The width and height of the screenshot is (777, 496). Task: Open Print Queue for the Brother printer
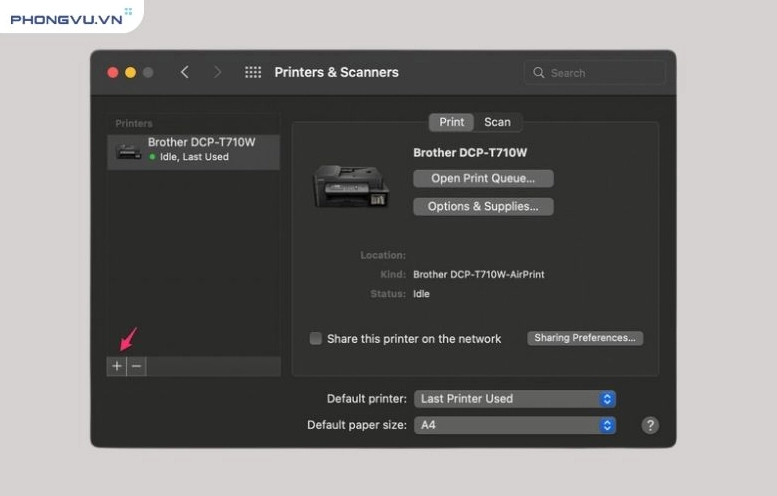pyautogui.click(x=483, y=179)
